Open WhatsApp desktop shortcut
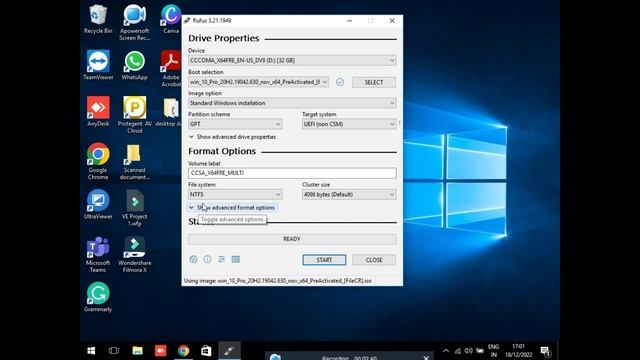Screen dimensions: 640x360 click(x=134, y=65)
